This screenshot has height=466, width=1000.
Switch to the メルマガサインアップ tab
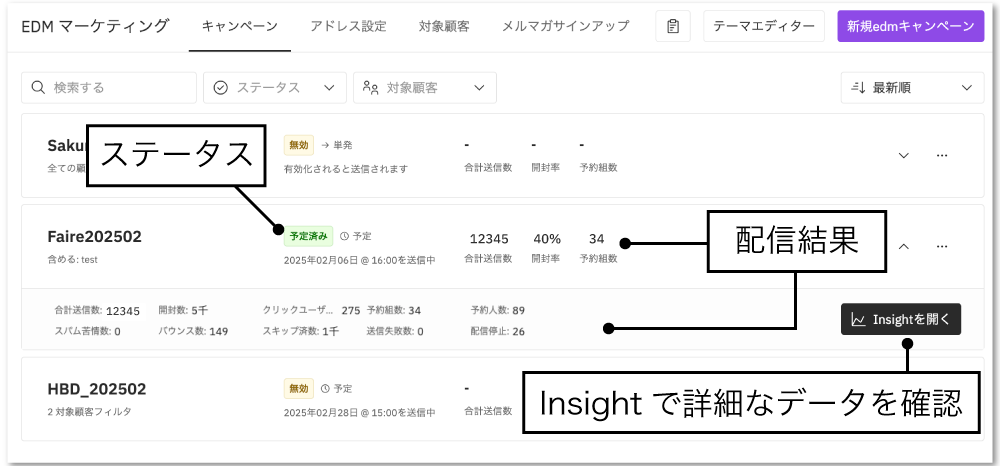pyautogui.click(x=566, y=26)
